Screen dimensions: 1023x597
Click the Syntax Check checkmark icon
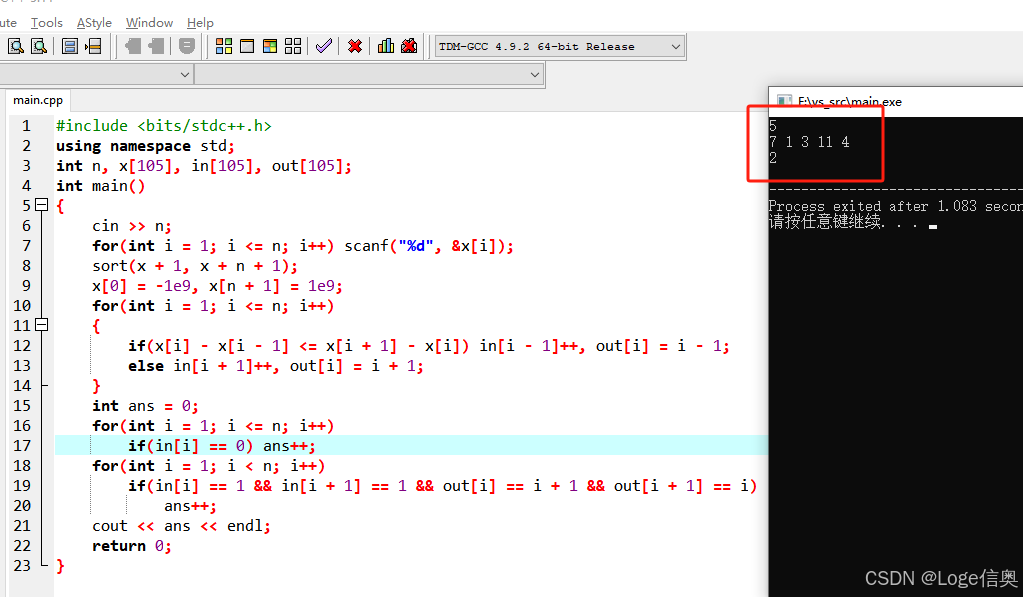pos(324,46)
